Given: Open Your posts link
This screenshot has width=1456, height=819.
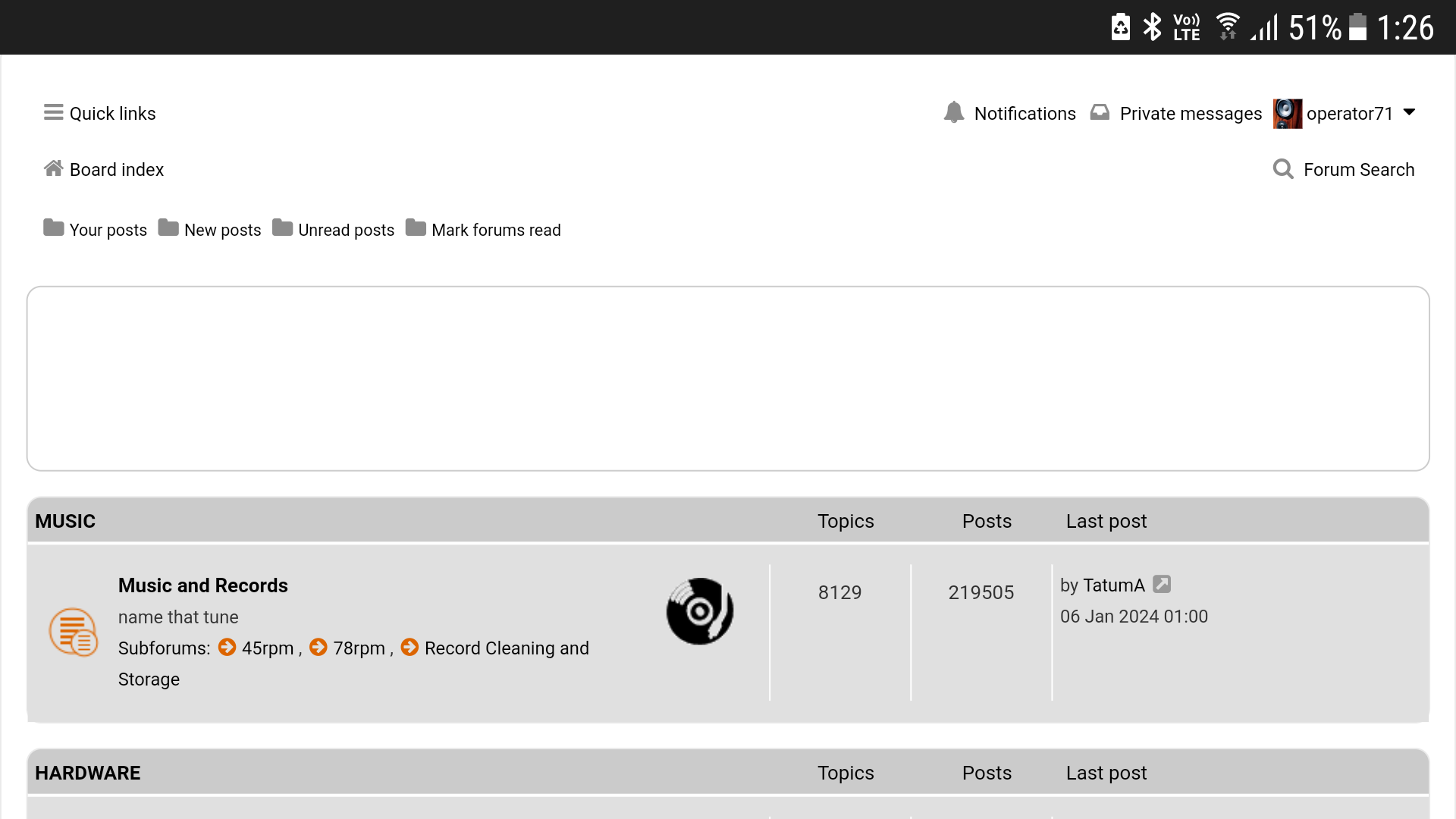Looking at the screenshot, I should pyautogui.click(x=108, y=230).
